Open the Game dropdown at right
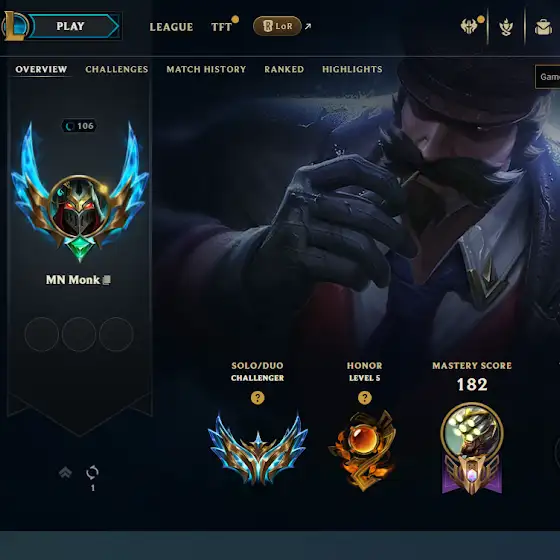This screenshot has width=560, height=560. pos(548,77)
